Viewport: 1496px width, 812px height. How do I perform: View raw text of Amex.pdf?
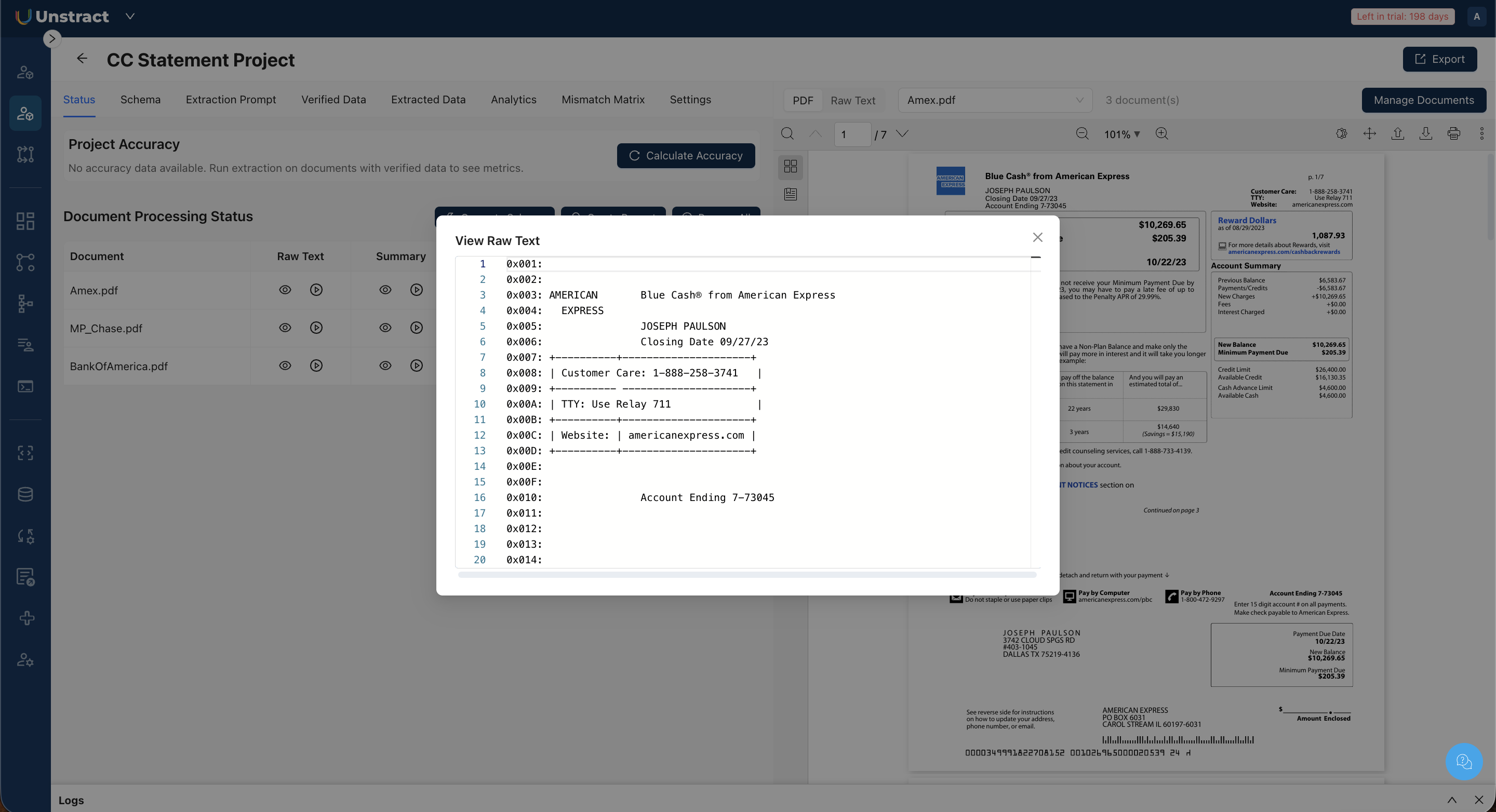point(285,290)
